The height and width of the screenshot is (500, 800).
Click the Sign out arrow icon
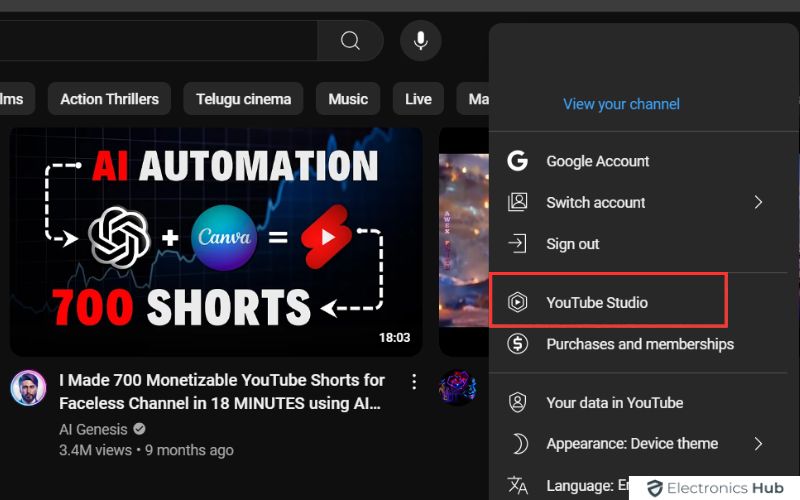pyautogui.click(x=517, y=244)
